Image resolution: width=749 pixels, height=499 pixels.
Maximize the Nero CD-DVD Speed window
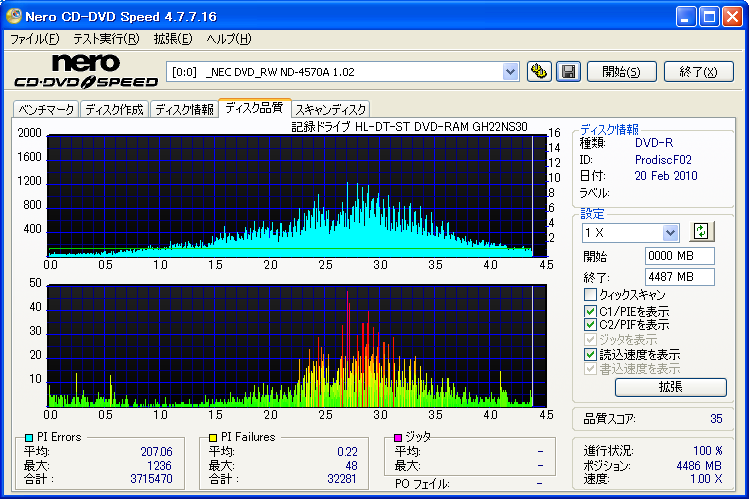[709, 17]
